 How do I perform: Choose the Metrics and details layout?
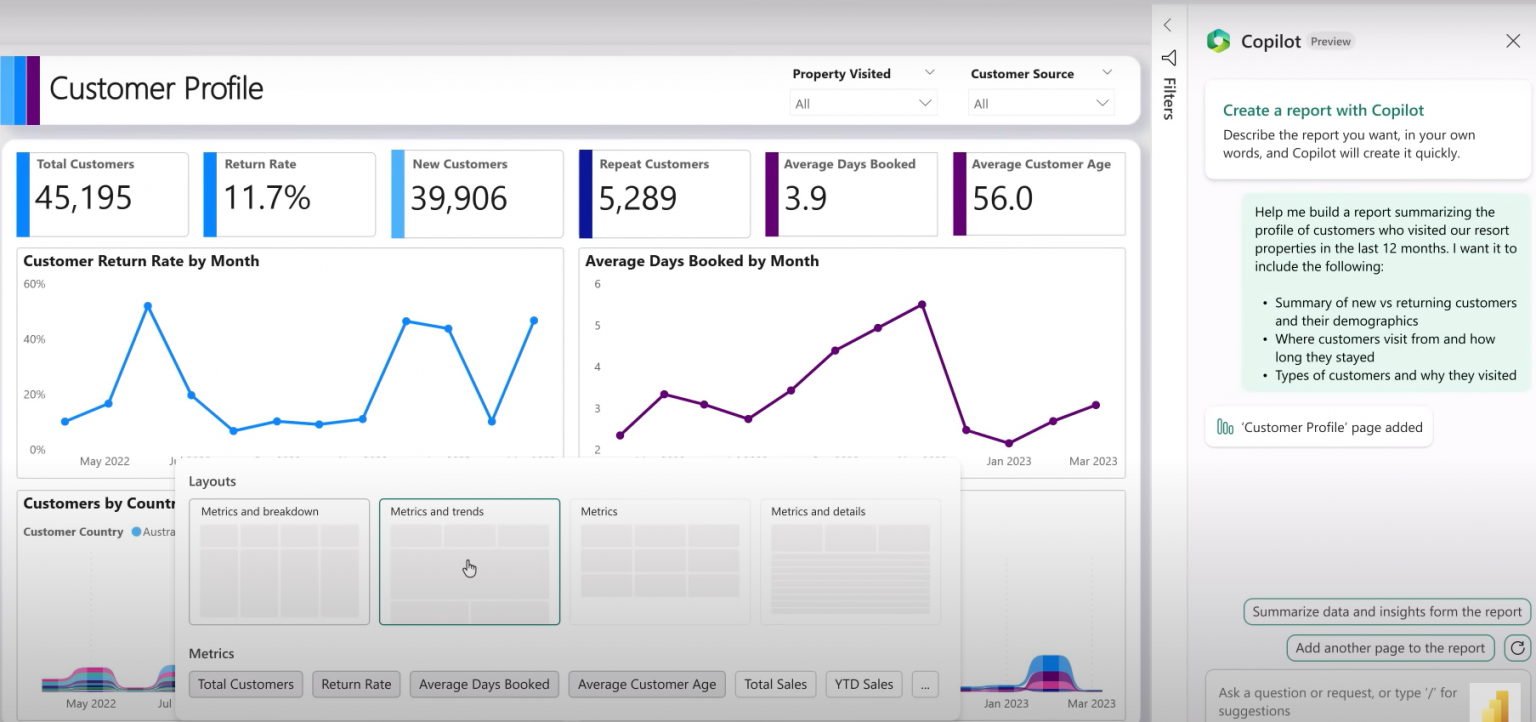tap(849, 561)
